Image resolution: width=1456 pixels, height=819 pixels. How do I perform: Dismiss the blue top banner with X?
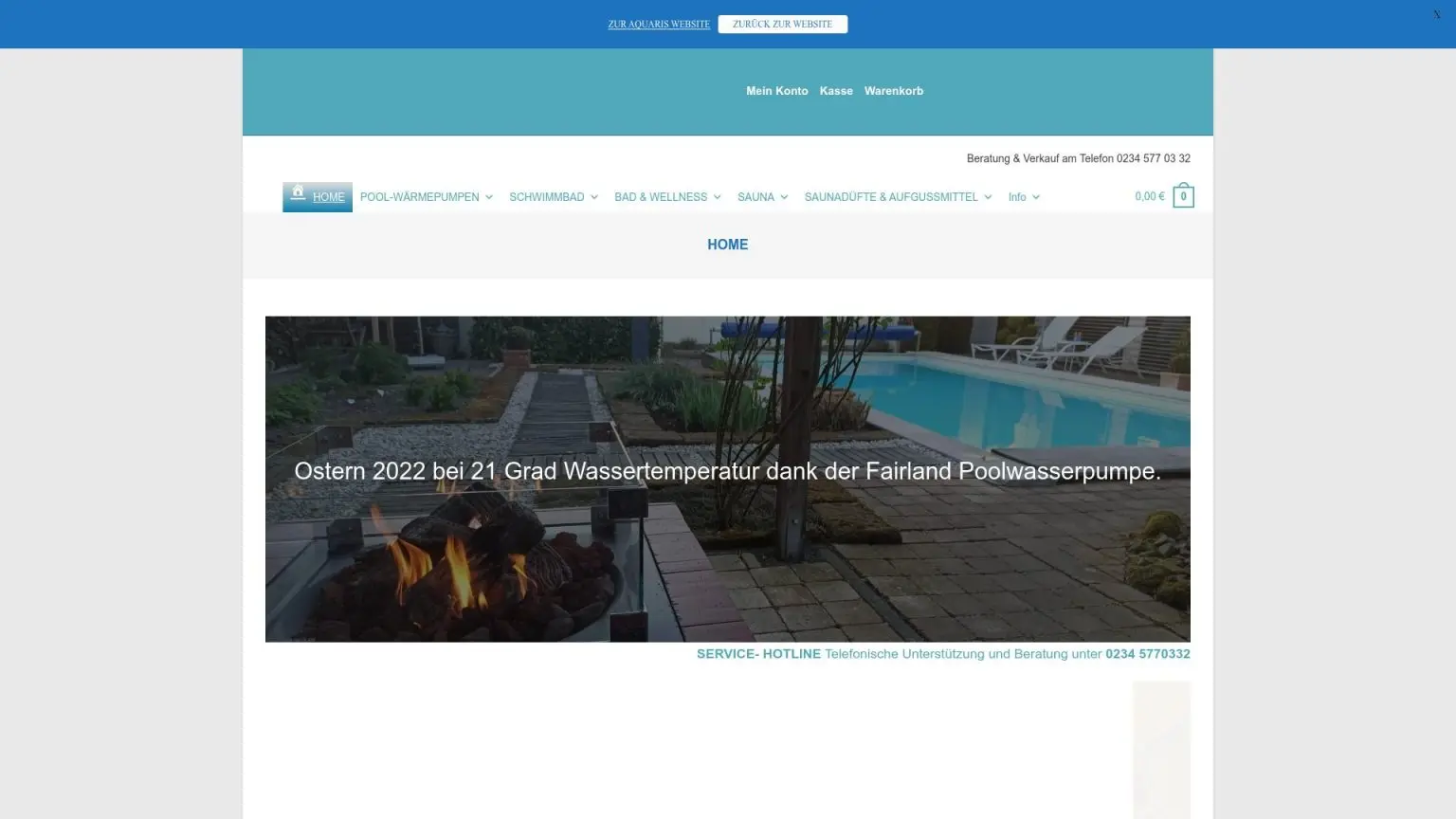[x=1436, y=15]
